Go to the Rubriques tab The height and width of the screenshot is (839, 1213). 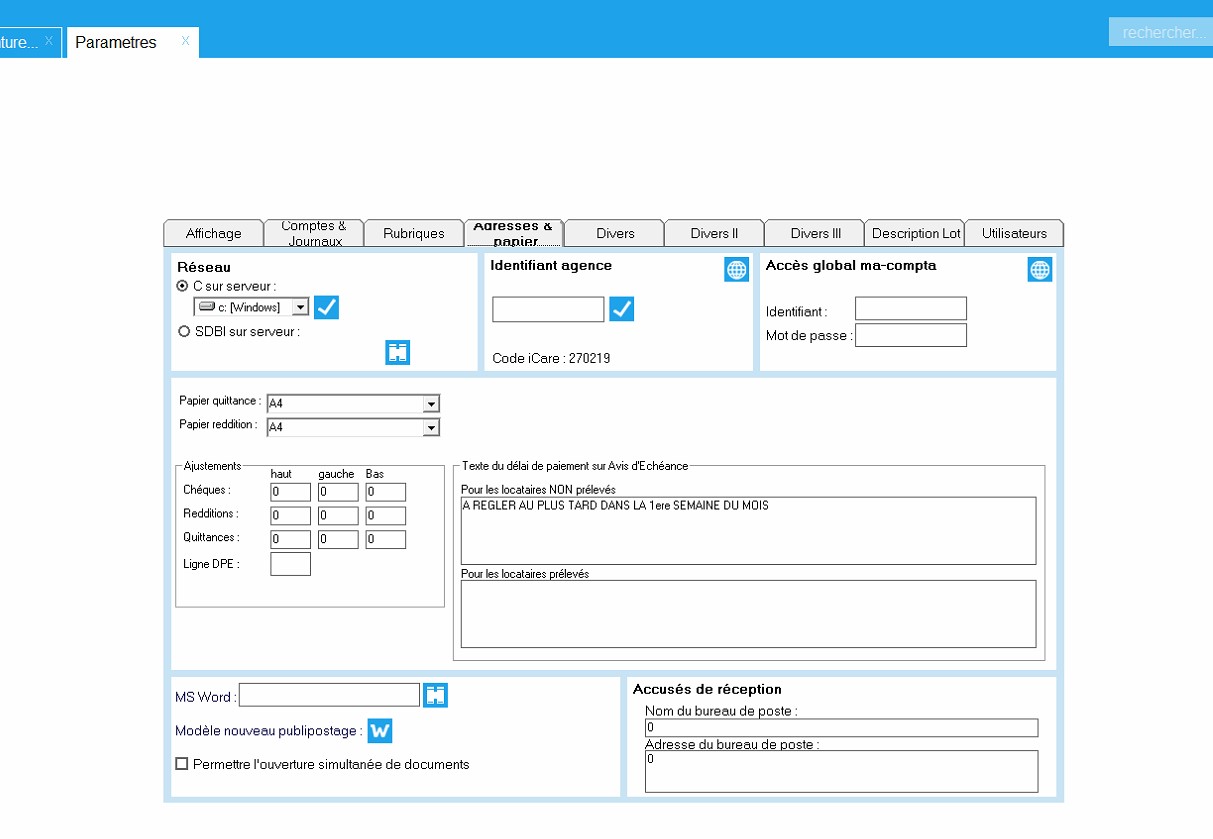click(x=414, y=233)
